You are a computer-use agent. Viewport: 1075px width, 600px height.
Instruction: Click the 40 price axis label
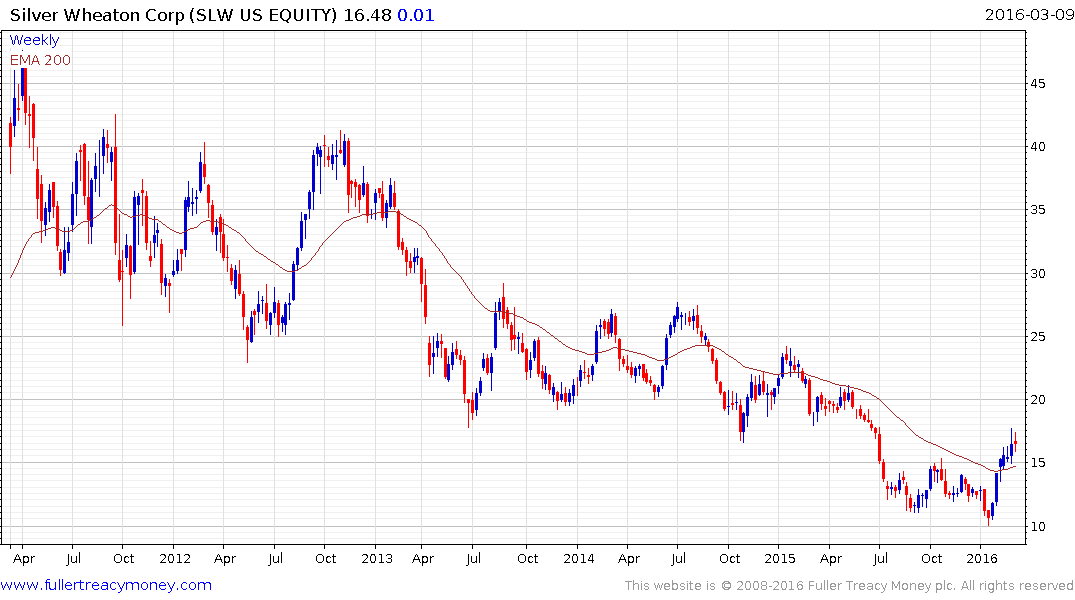click(1037, 147)
